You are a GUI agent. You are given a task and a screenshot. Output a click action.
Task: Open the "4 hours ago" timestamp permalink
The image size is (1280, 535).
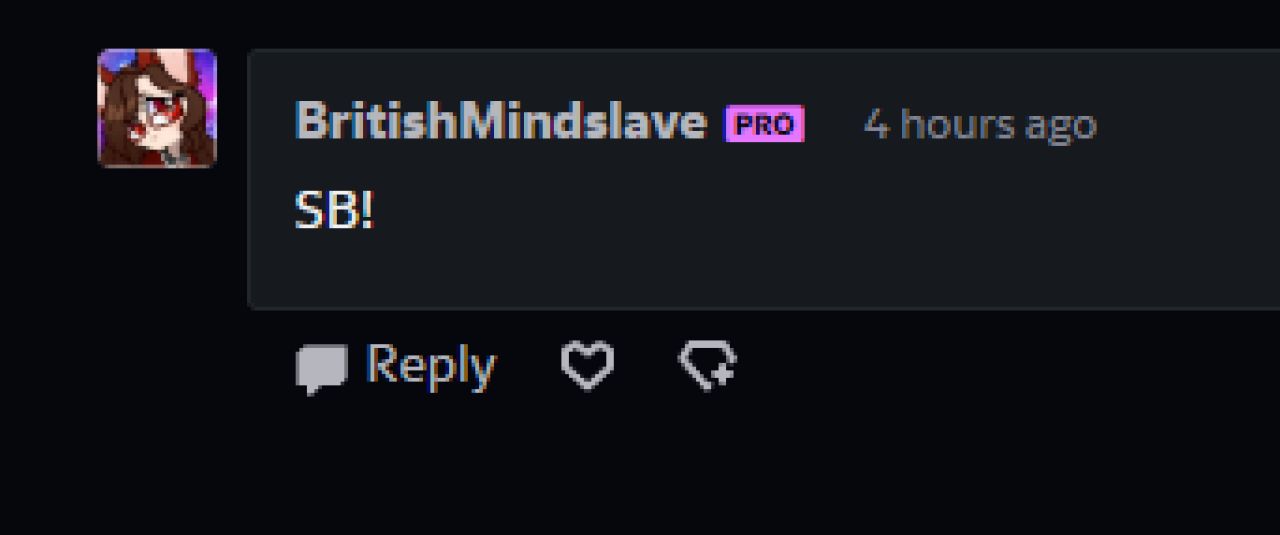[x=980, y=125]
